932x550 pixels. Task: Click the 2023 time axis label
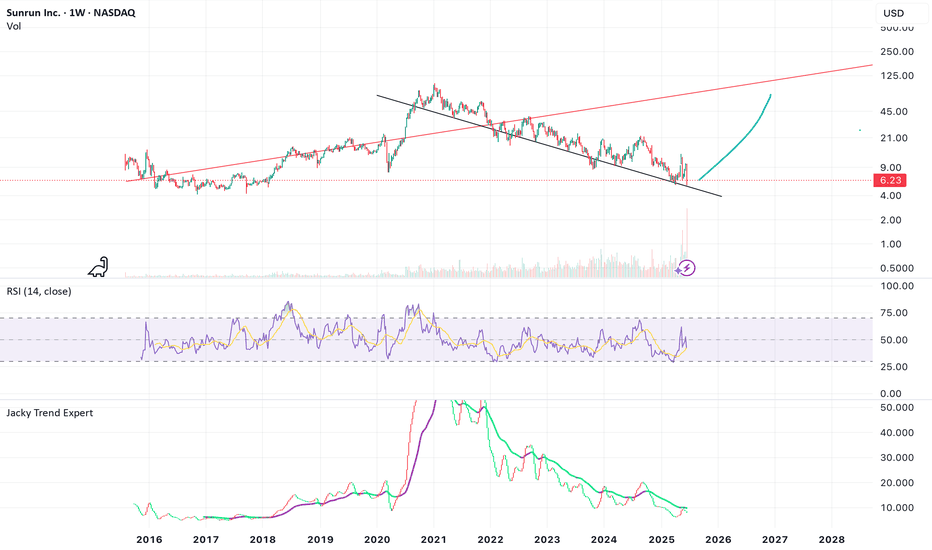pos(547,539)
